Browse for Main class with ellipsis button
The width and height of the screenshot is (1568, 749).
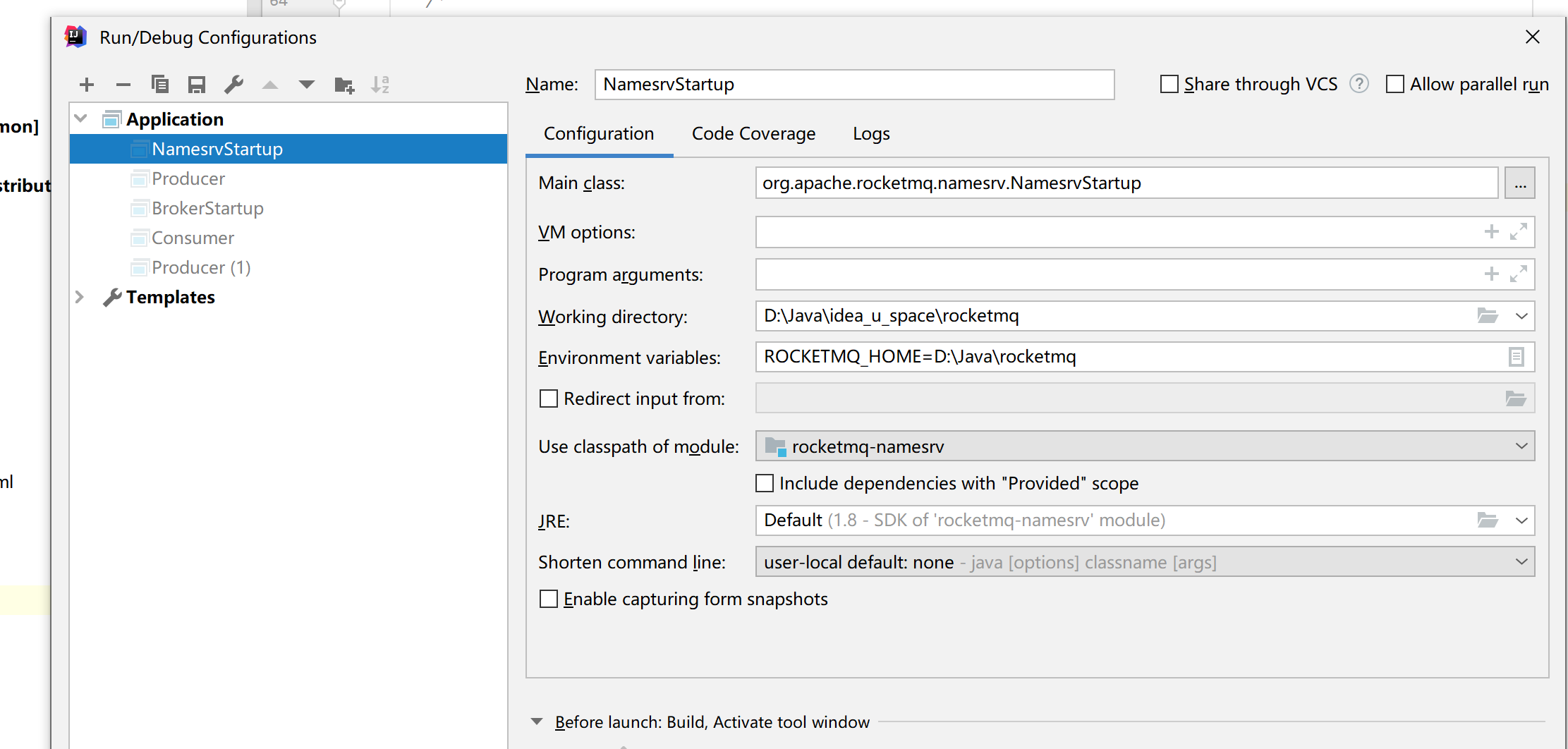coord(1520,183)
